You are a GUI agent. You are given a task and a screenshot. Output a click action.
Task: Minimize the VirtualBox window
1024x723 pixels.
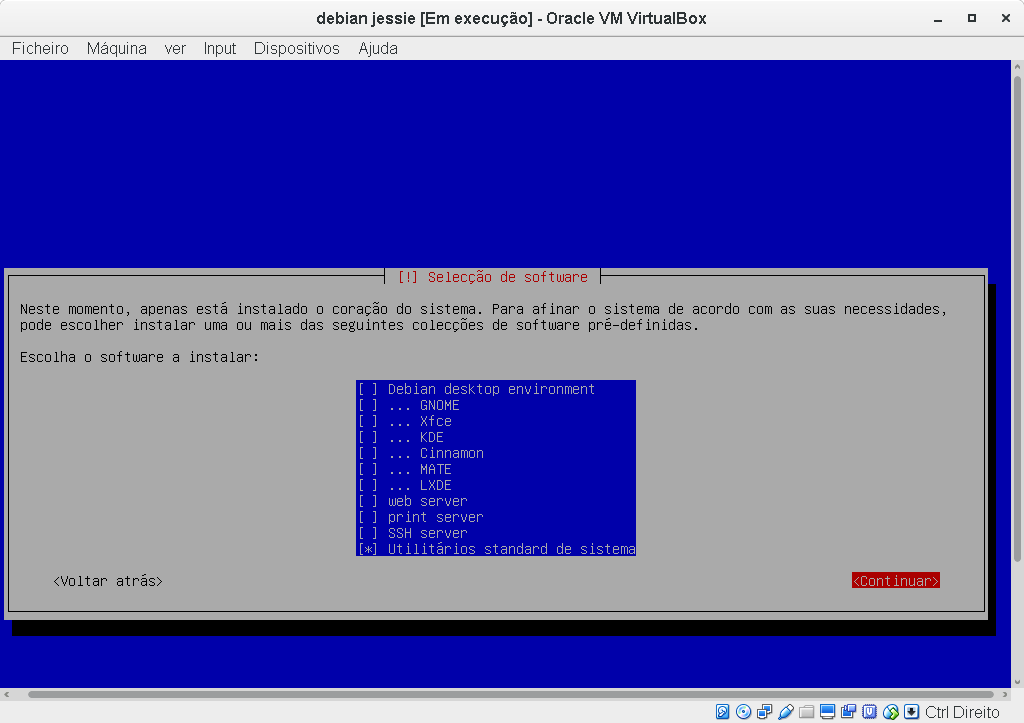pyautogui.click(x=938, y=19)
